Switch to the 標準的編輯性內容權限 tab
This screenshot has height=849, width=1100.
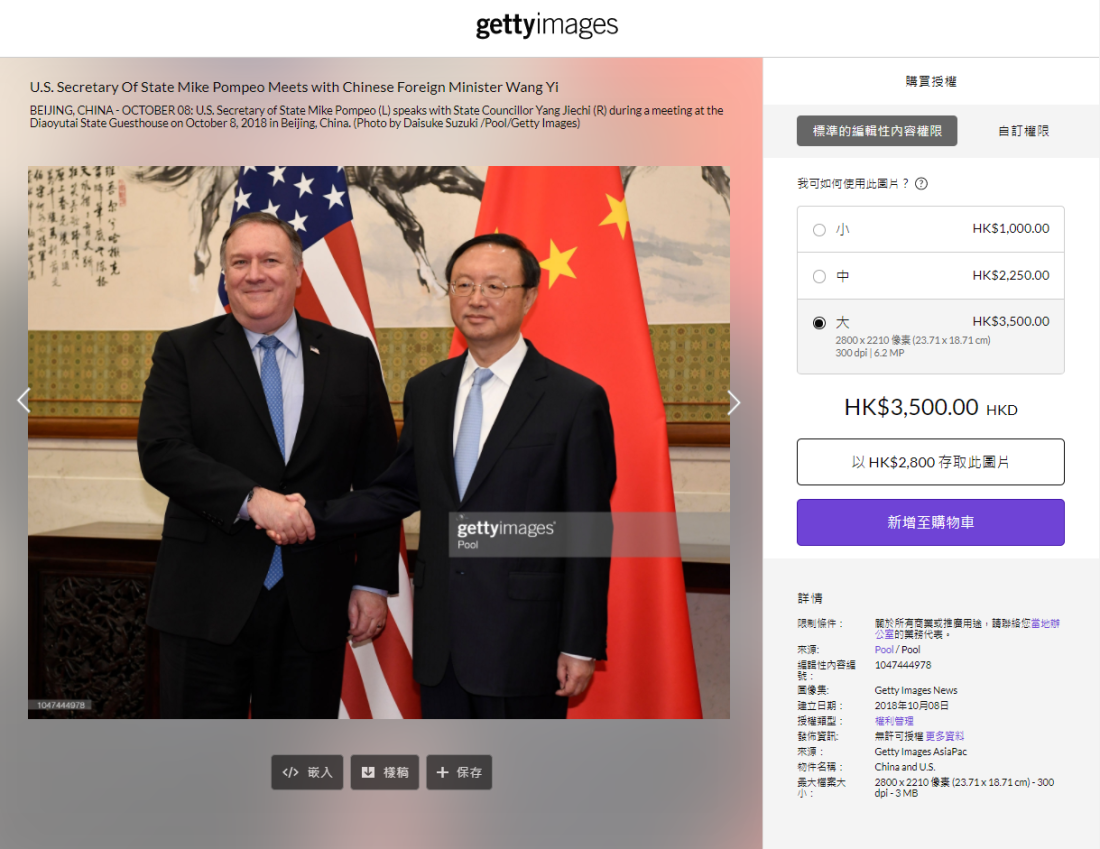point(876,131)
